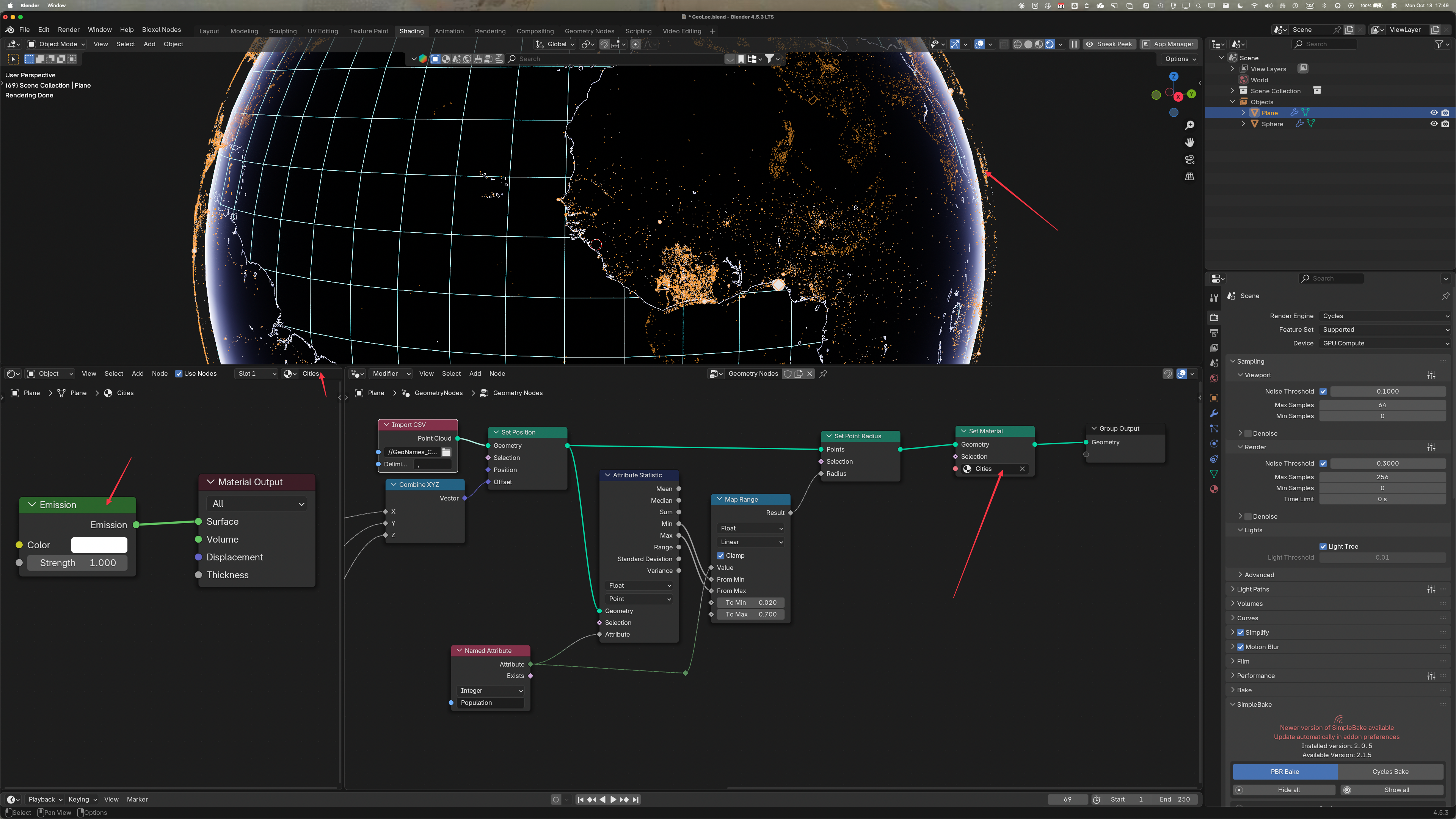1456x819 pixels.
Task: Toggle the camera view icon
Action: (1190, 159)
